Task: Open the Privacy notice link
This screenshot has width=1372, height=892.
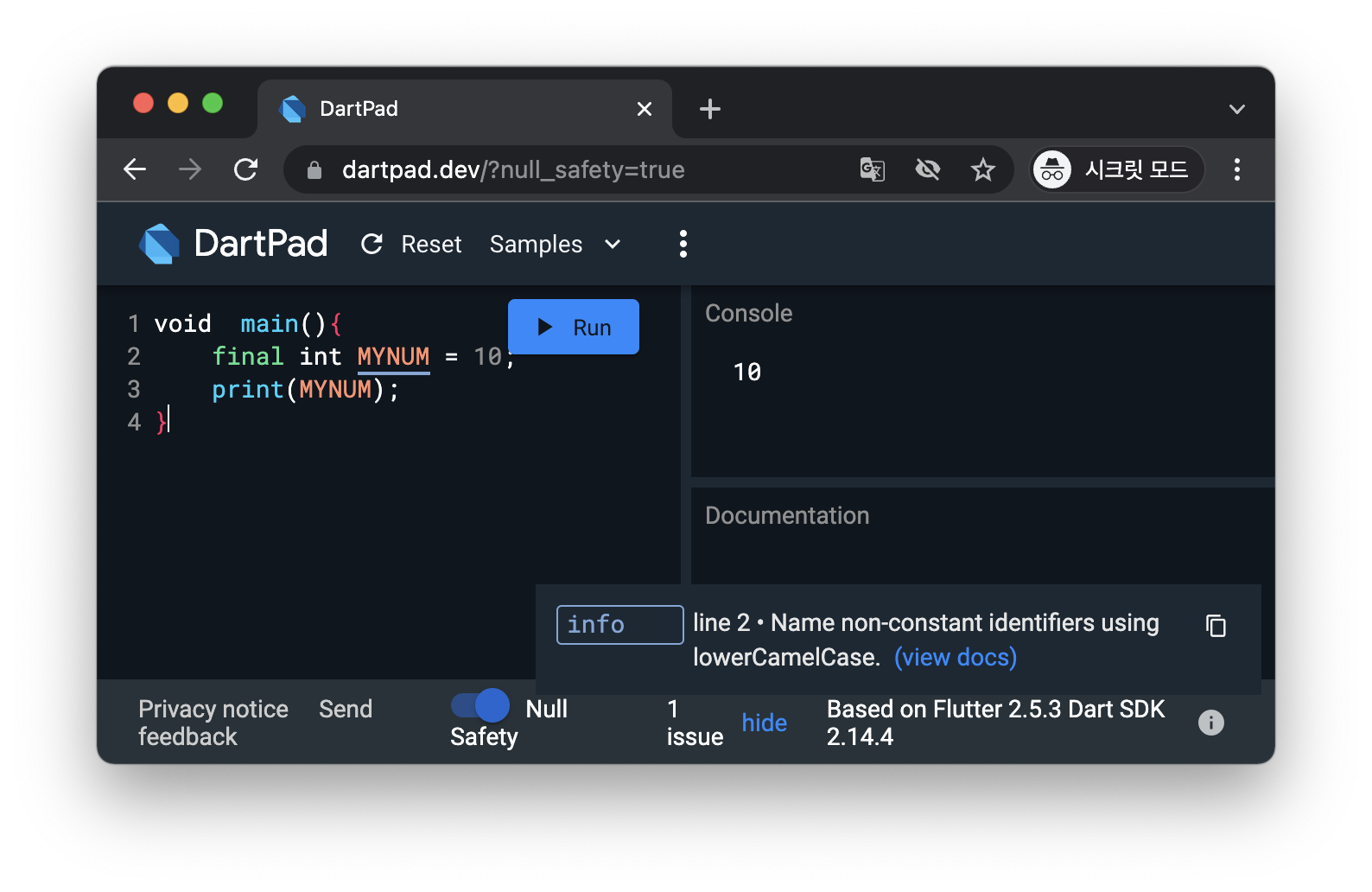Action: click(x=213, y=710)
